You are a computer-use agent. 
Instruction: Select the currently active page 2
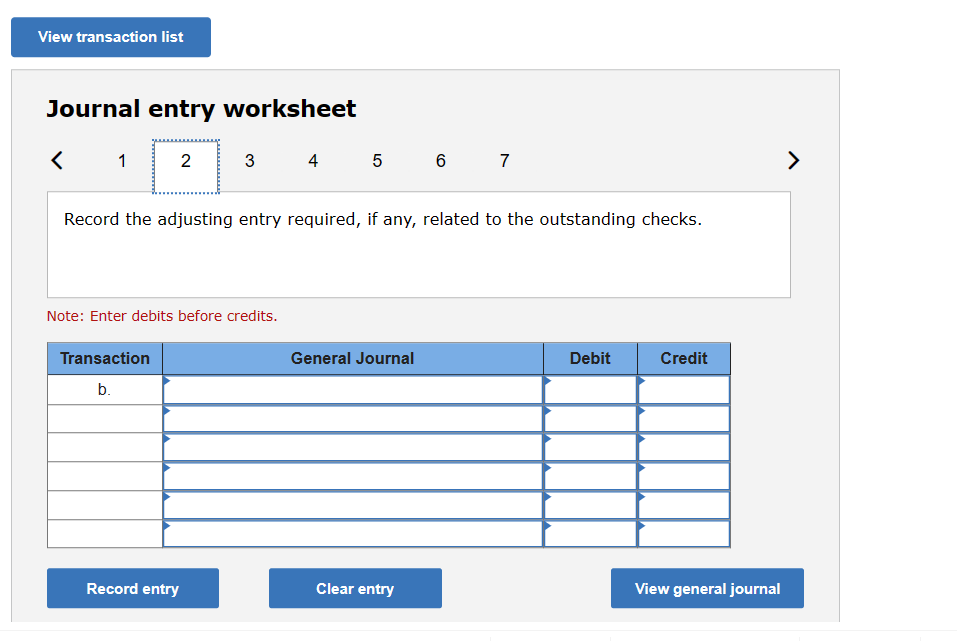click(x=185, y=160)
